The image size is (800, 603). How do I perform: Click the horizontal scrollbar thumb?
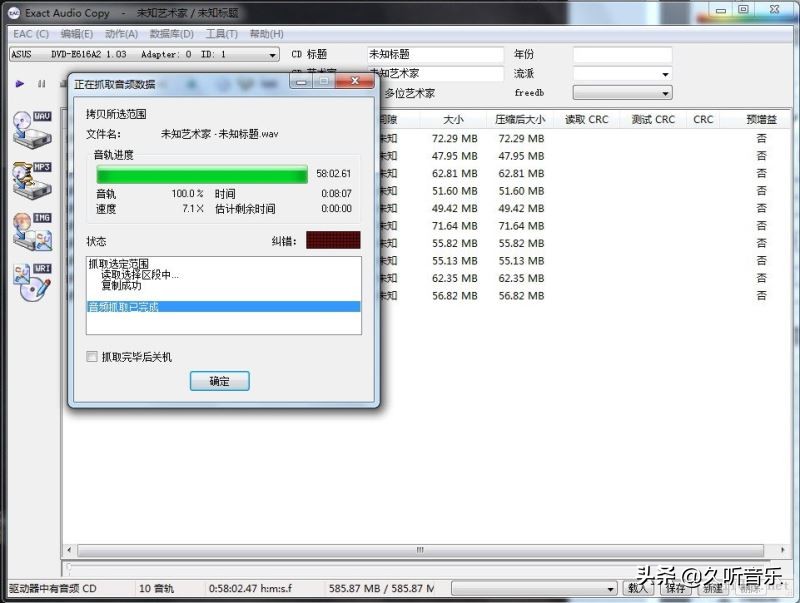point(420,550)
